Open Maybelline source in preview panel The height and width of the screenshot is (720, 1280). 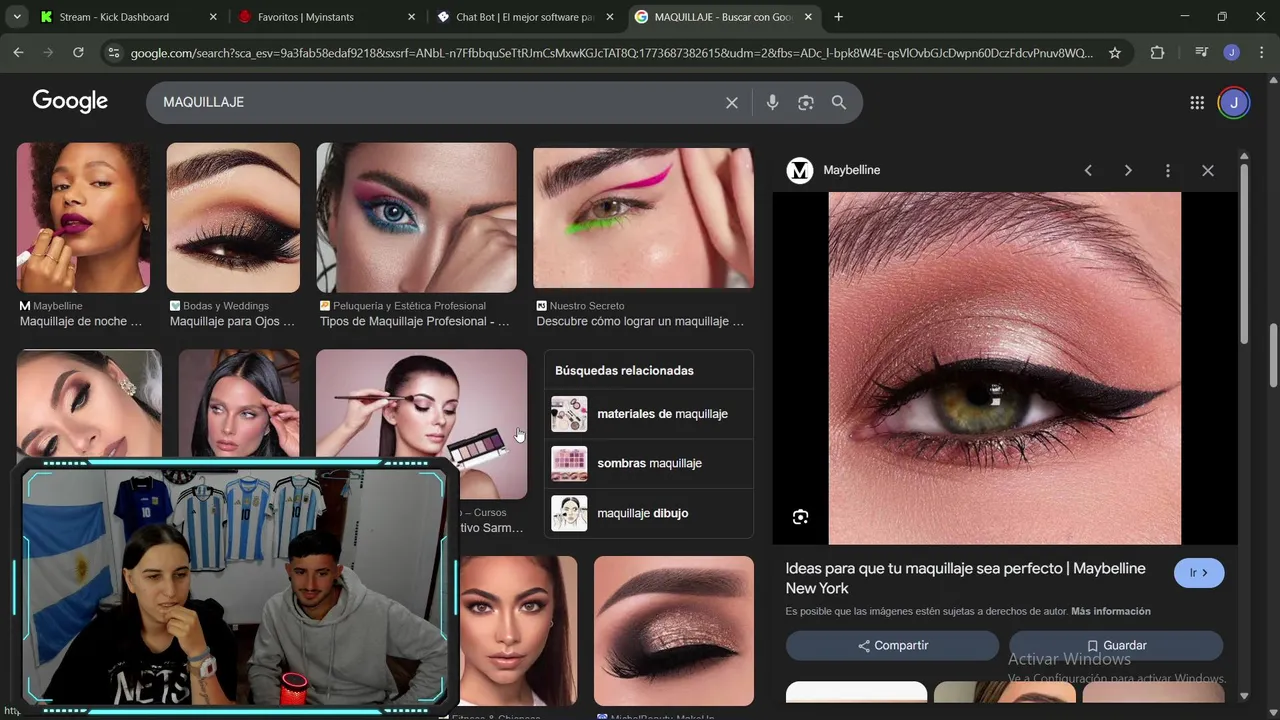pyautogui.click(x=833, y=170)
